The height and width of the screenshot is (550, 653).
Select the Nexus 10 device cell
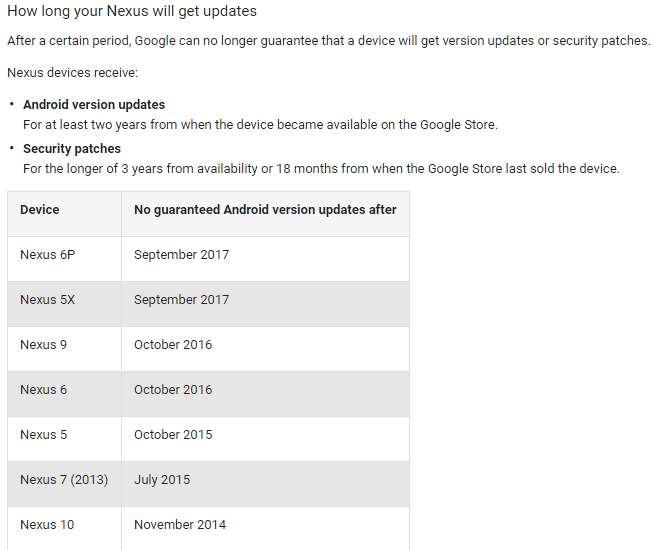[x=47, y=525]
